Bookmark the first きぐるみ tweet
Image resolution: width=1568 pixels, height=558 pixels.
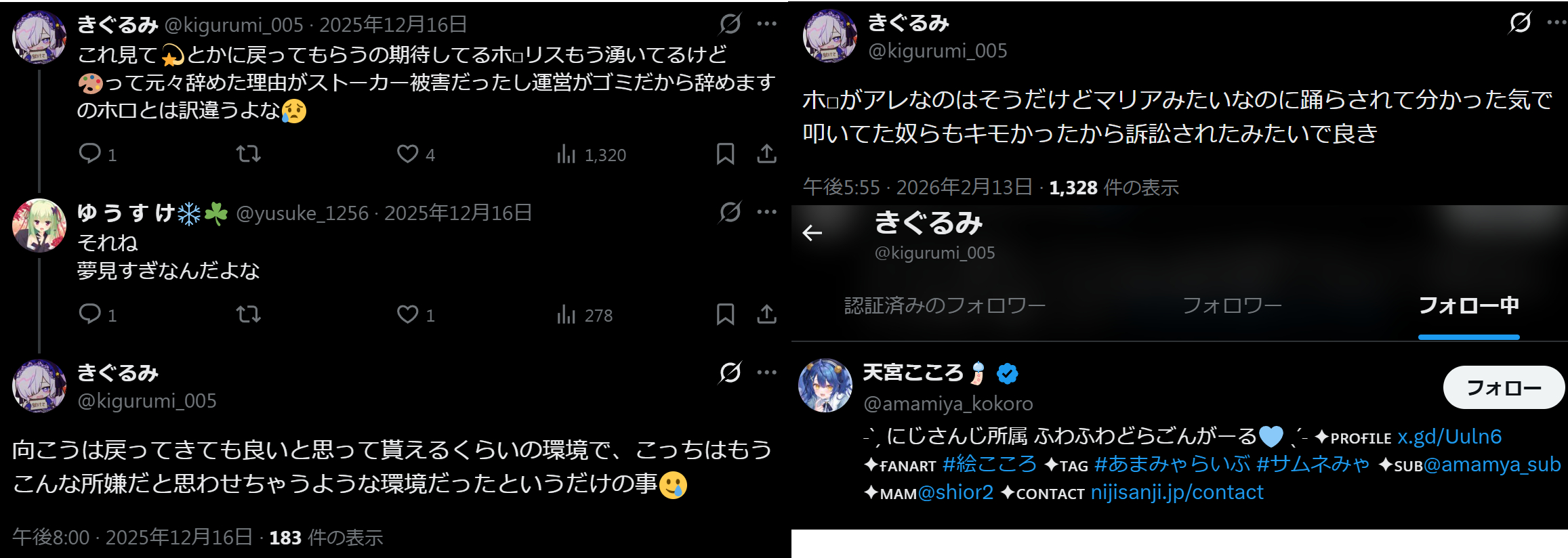tap(725, 154)
